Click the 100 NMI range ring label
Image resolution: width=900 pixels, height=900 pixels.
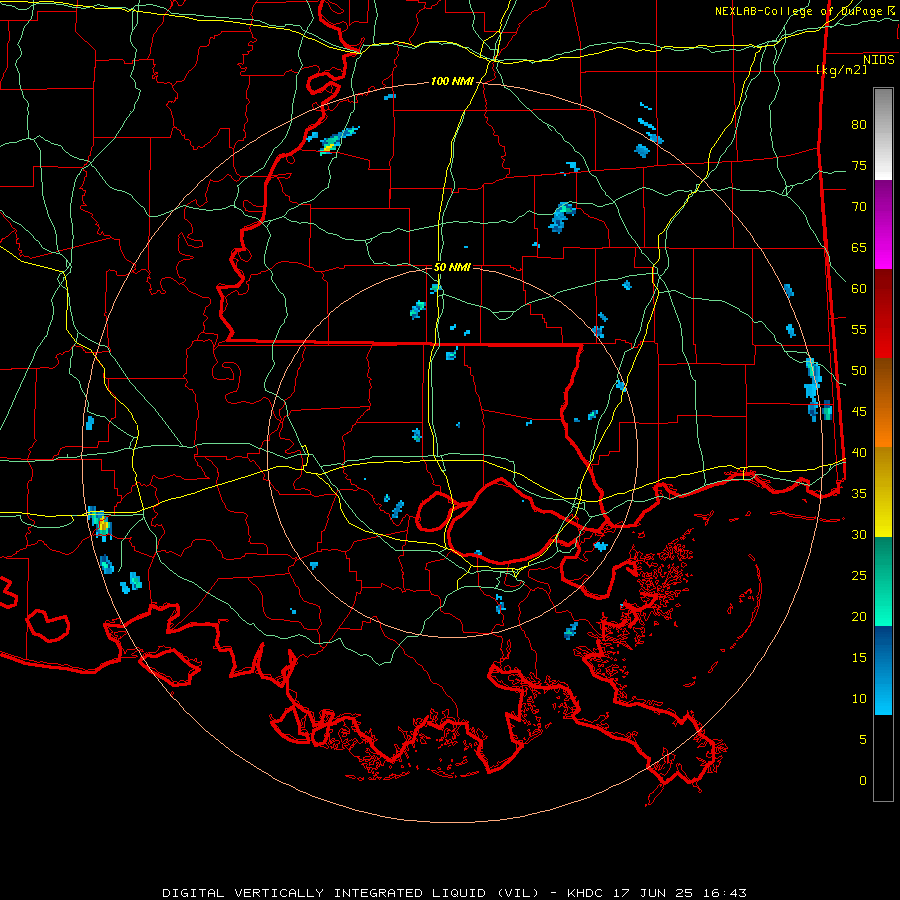[x=452, y=82]
